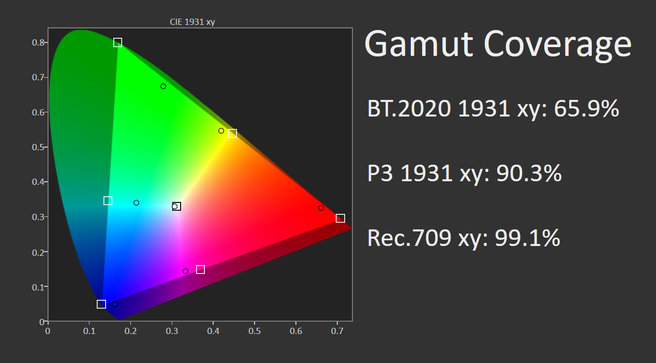This screenshot has height=363, width=656.
Task: Click the 'CIE 1931 xy' chart title
Action: point(192,22)
